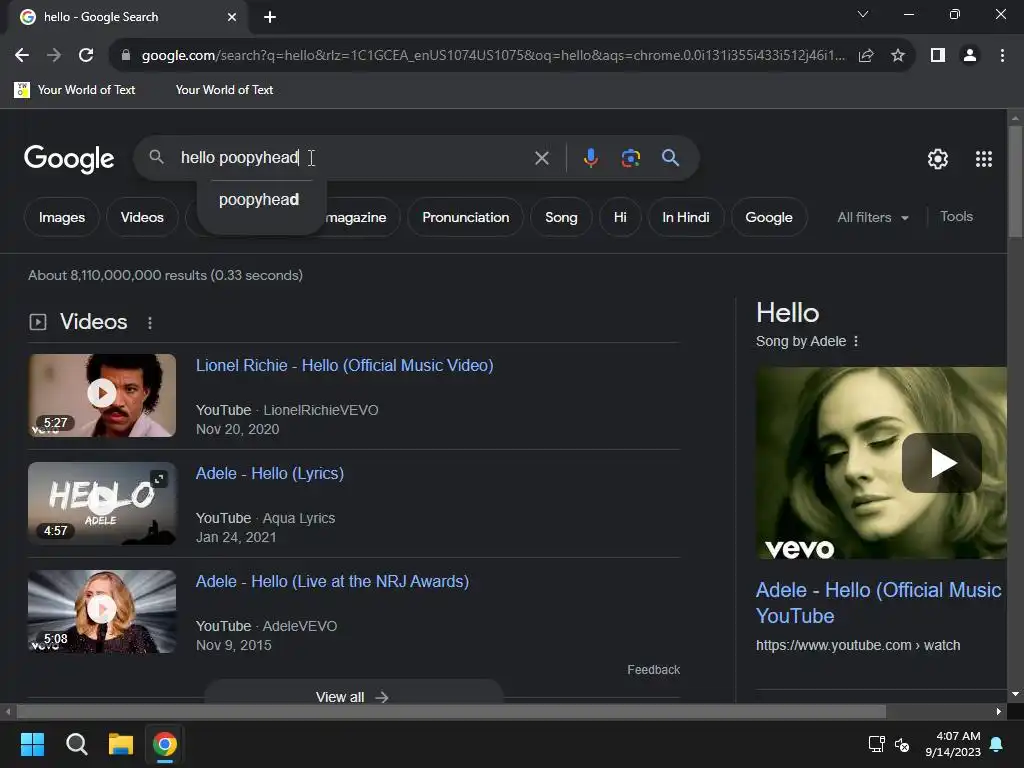Viewport: 1024px width, 768px height.
Task: Open File Explorer from the taskbar
Action: [x=121, y=744]
